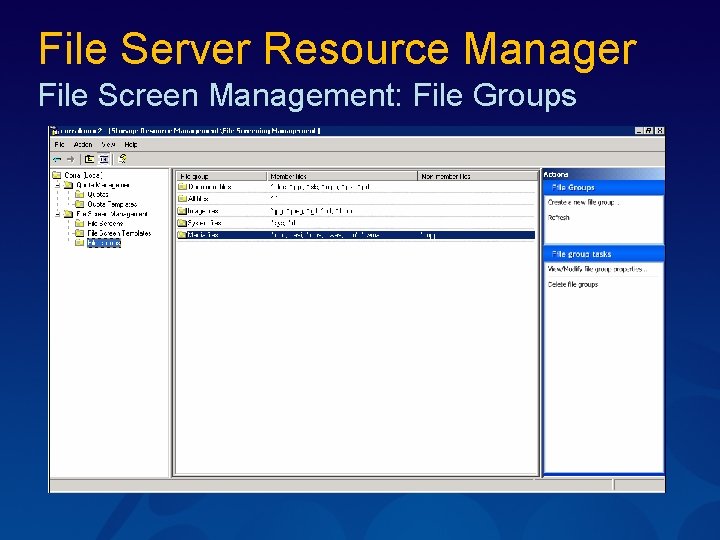The height and width of the screenshot is (540, 720).
Task: Click the Quotas folder icon in tree
Action: [80, 194]
